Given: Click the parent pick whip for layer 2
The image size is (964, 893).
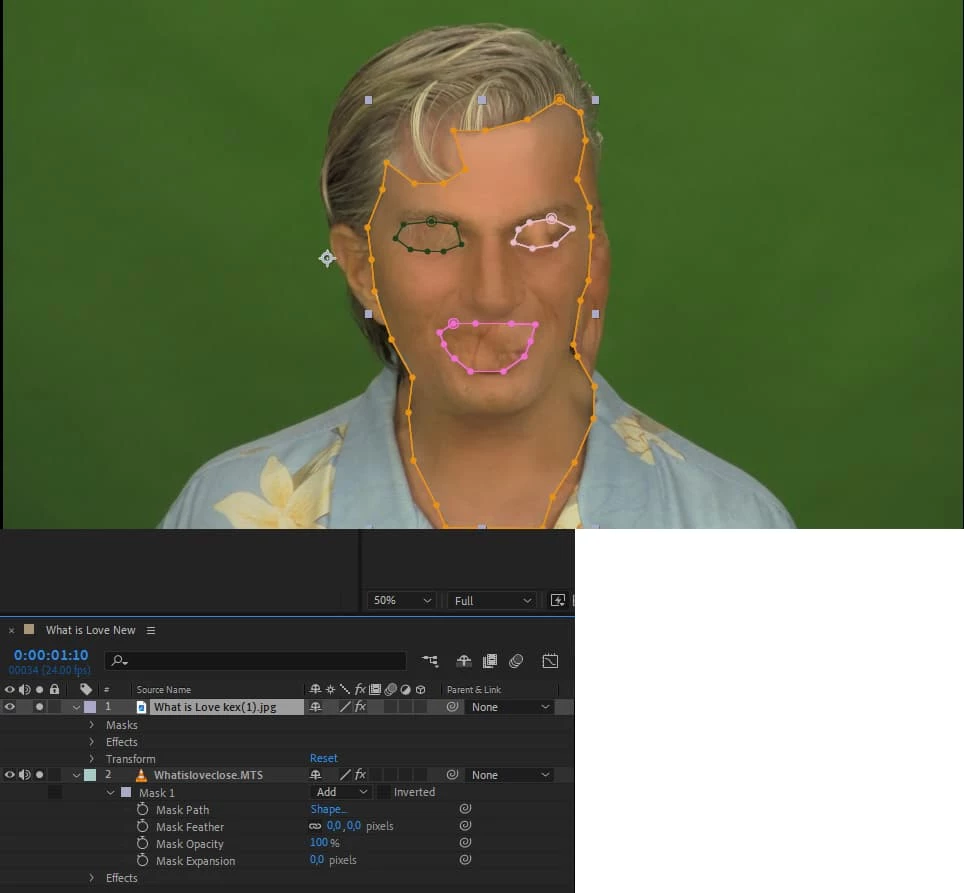Looking at the screenshot, I should click(x=452, y=774).
